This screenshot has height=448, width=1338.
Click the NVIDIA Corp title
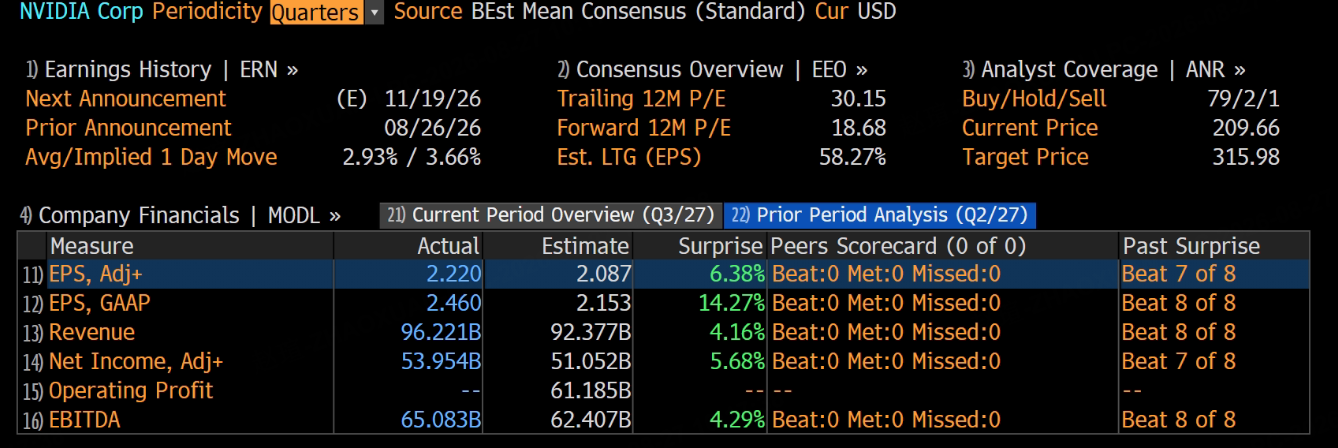(81, 12)
